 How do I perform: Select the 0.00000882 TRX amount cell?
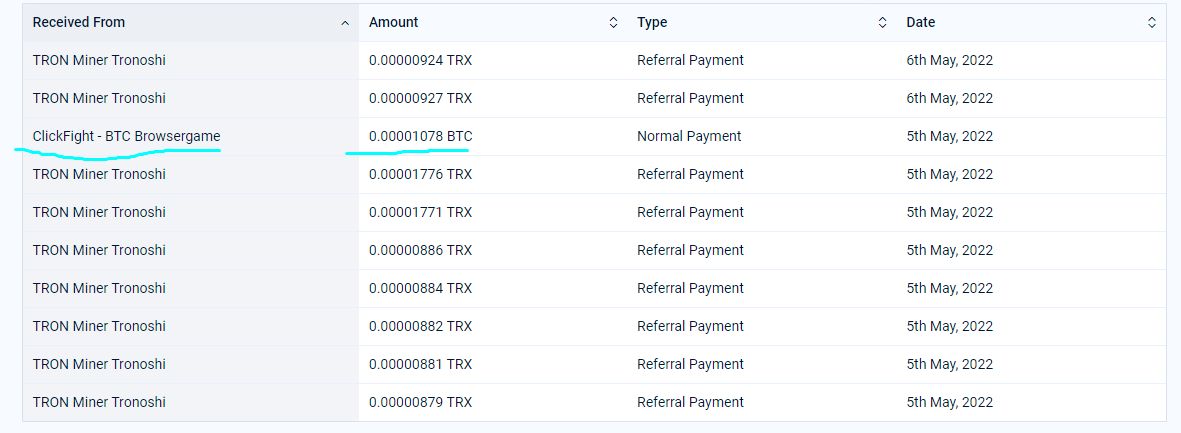pos(420,326)
